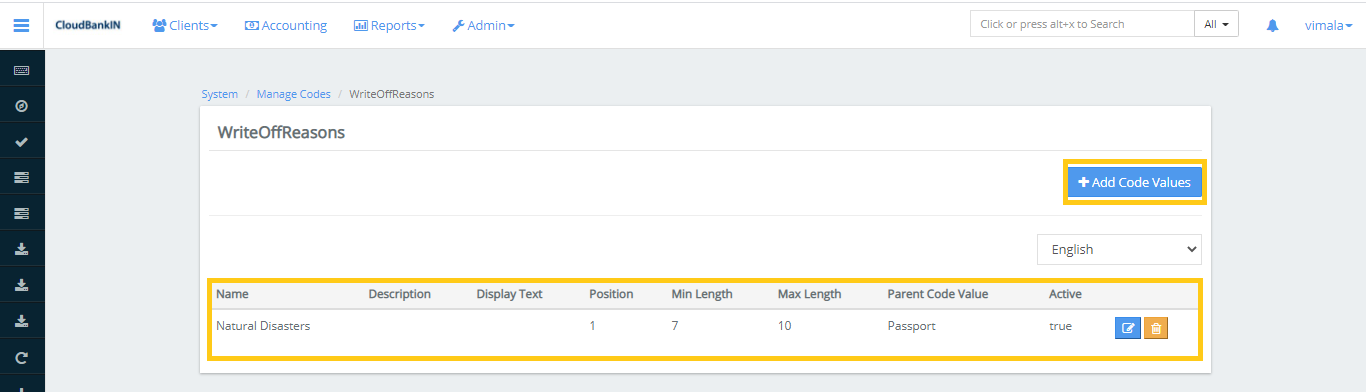Navigate to System breadcrumb
This screenshot has width=1366, height=392.
pos(220,94)
